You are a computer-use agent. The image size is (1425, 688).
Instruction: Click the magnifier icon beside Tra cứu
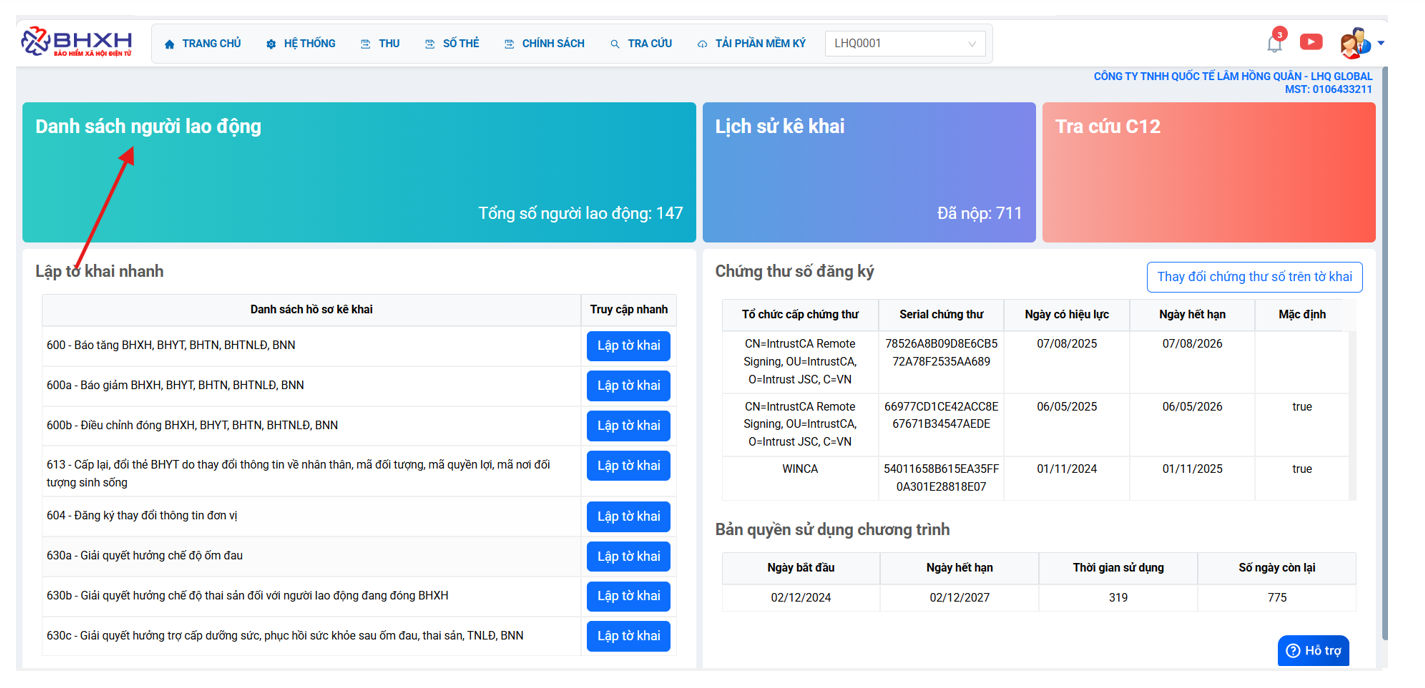pos(615,44)
